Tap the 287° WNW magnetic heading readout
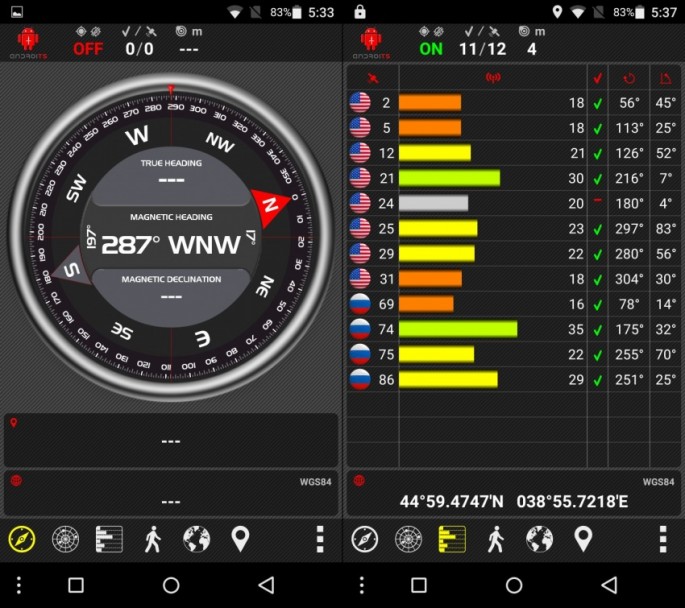The height and width of the screenshot is (608, 685). [171, 244]
